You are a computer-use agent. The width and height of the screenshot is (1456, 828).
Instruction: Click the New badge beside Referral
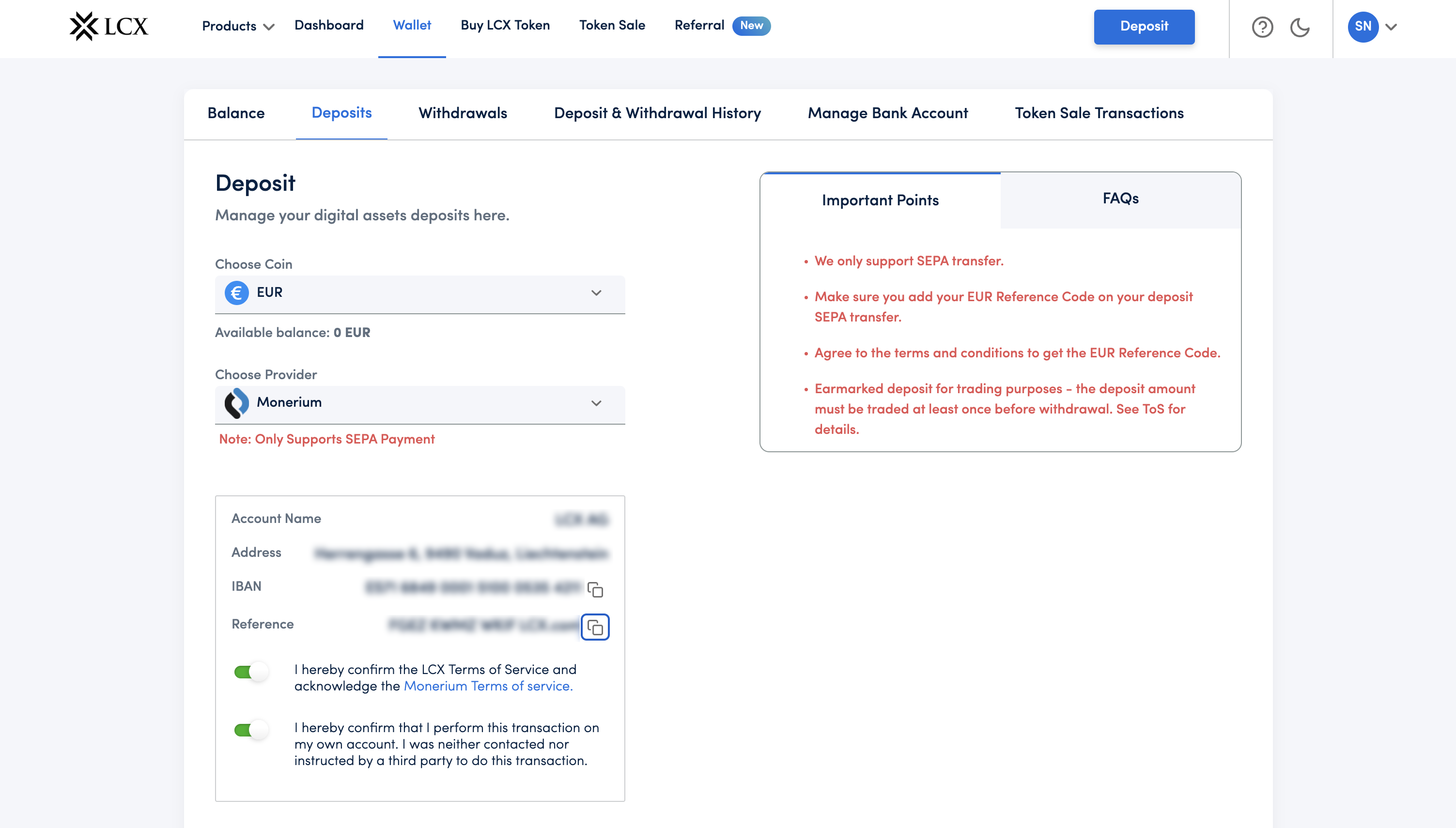[x=751, y=26]
